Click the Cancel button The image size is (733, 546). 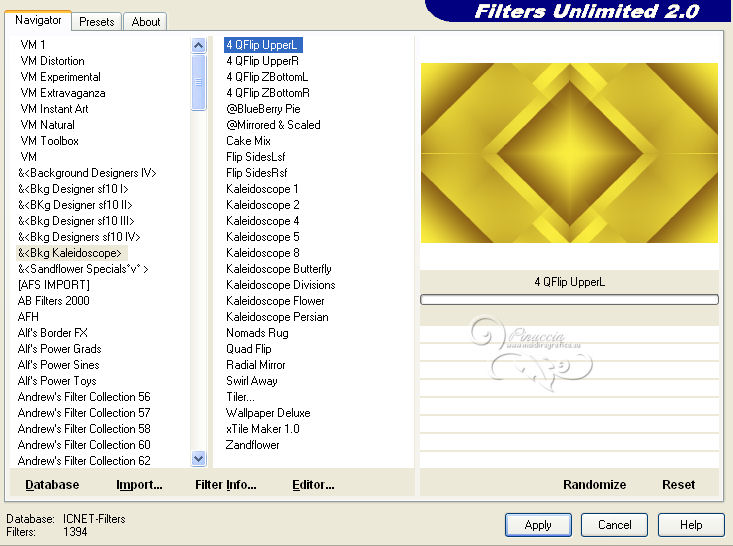(614, 525)
